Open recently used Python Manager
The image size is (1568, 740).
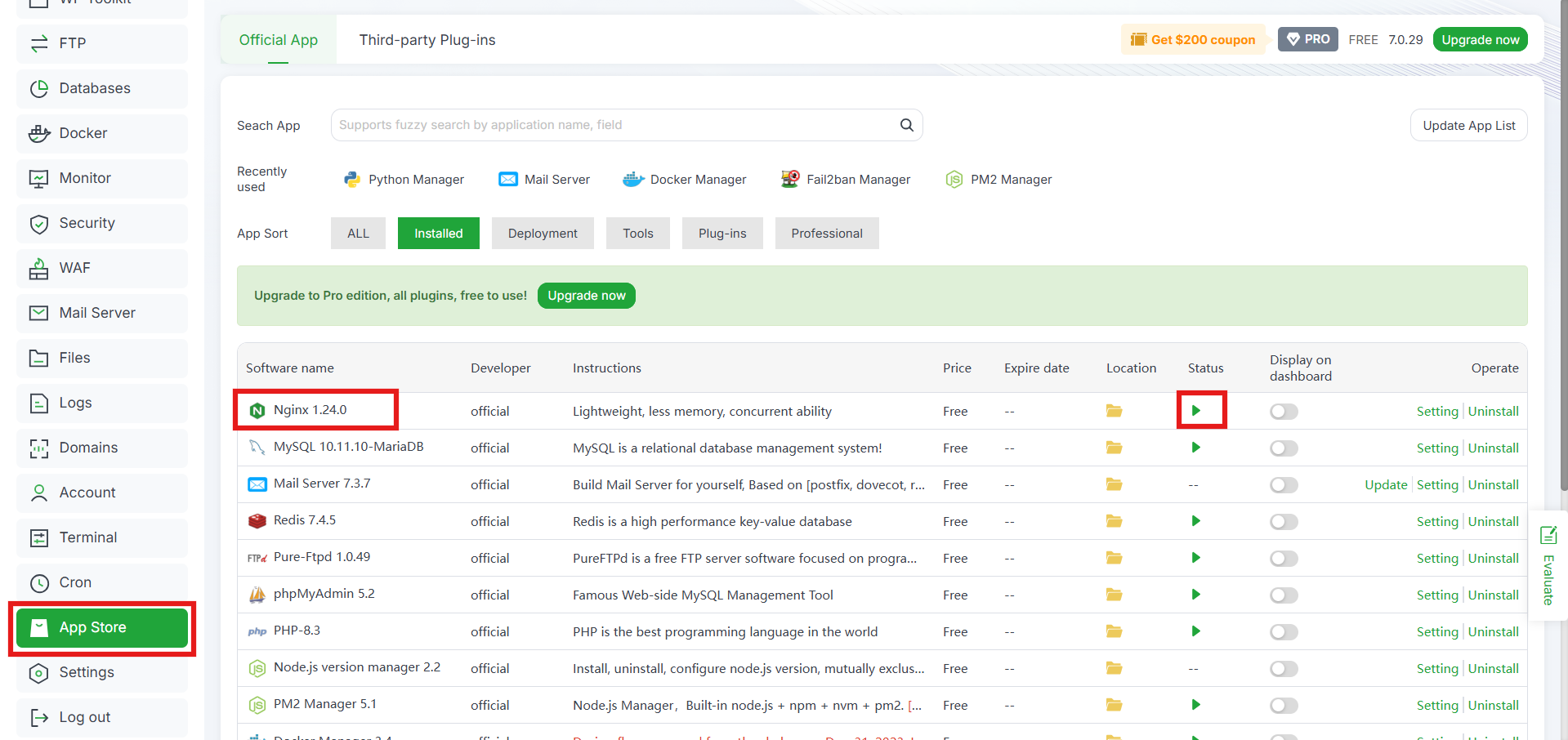(404, 180)
